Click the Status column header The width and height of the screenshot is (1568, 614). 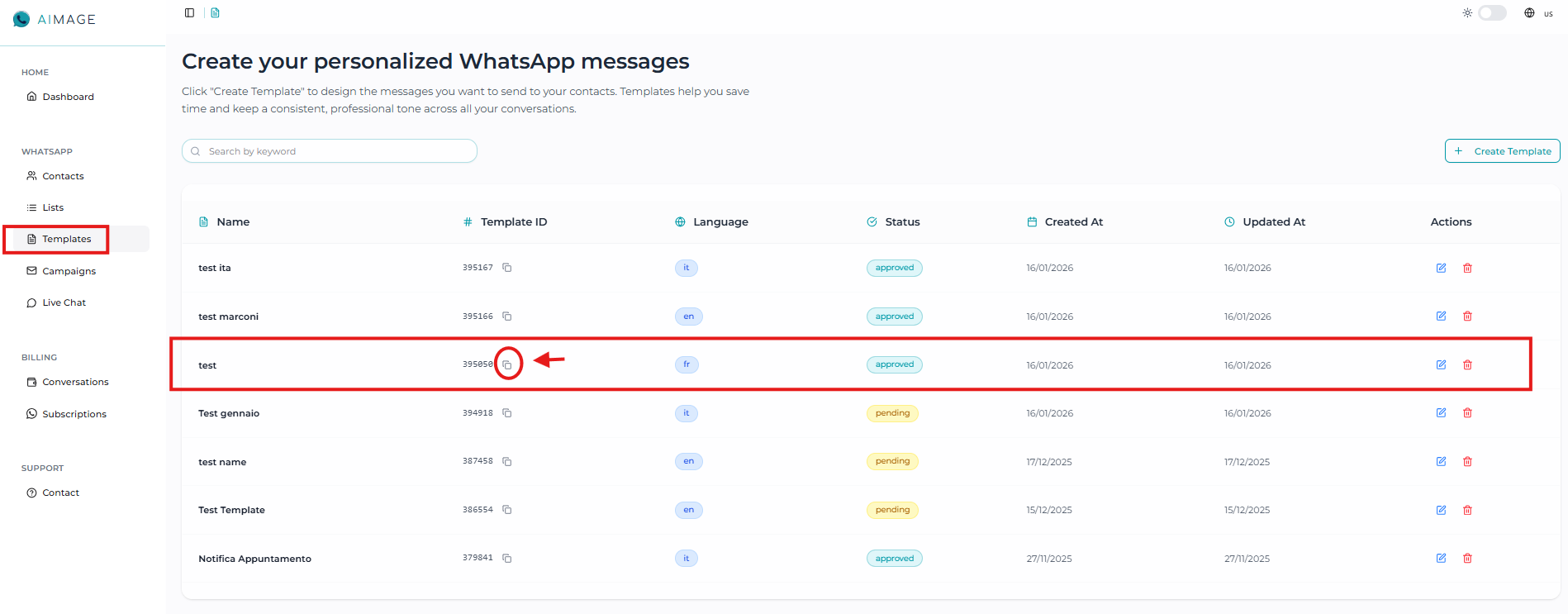[x=901, y=221]
